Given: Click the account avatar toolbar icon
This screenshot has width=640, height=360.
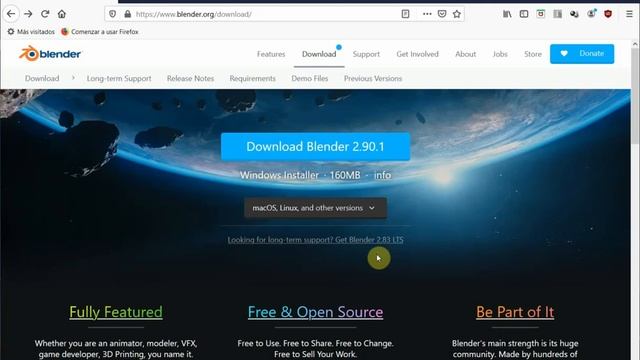Looking at the screenshot, I should (591, 14).
